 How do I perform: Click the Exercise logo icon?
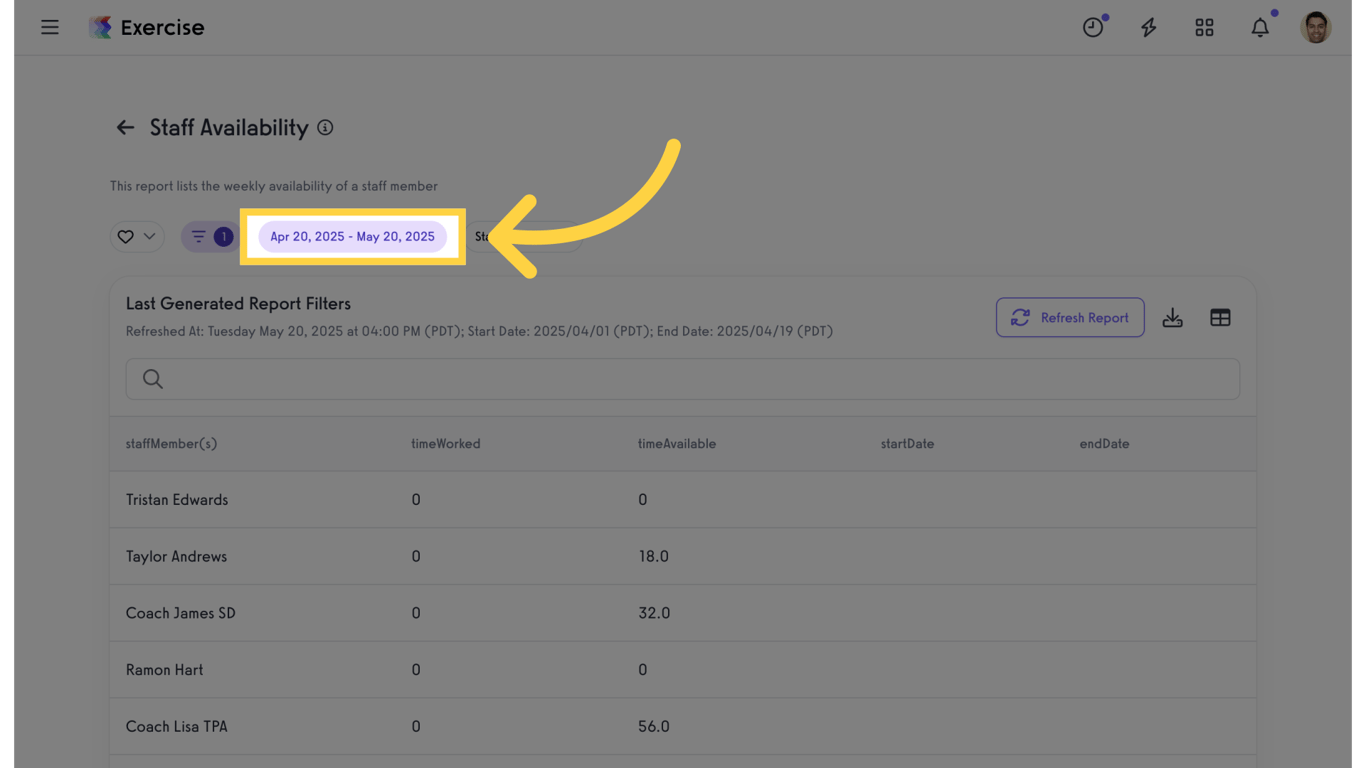pyautogui.click(x=100, y=27)
